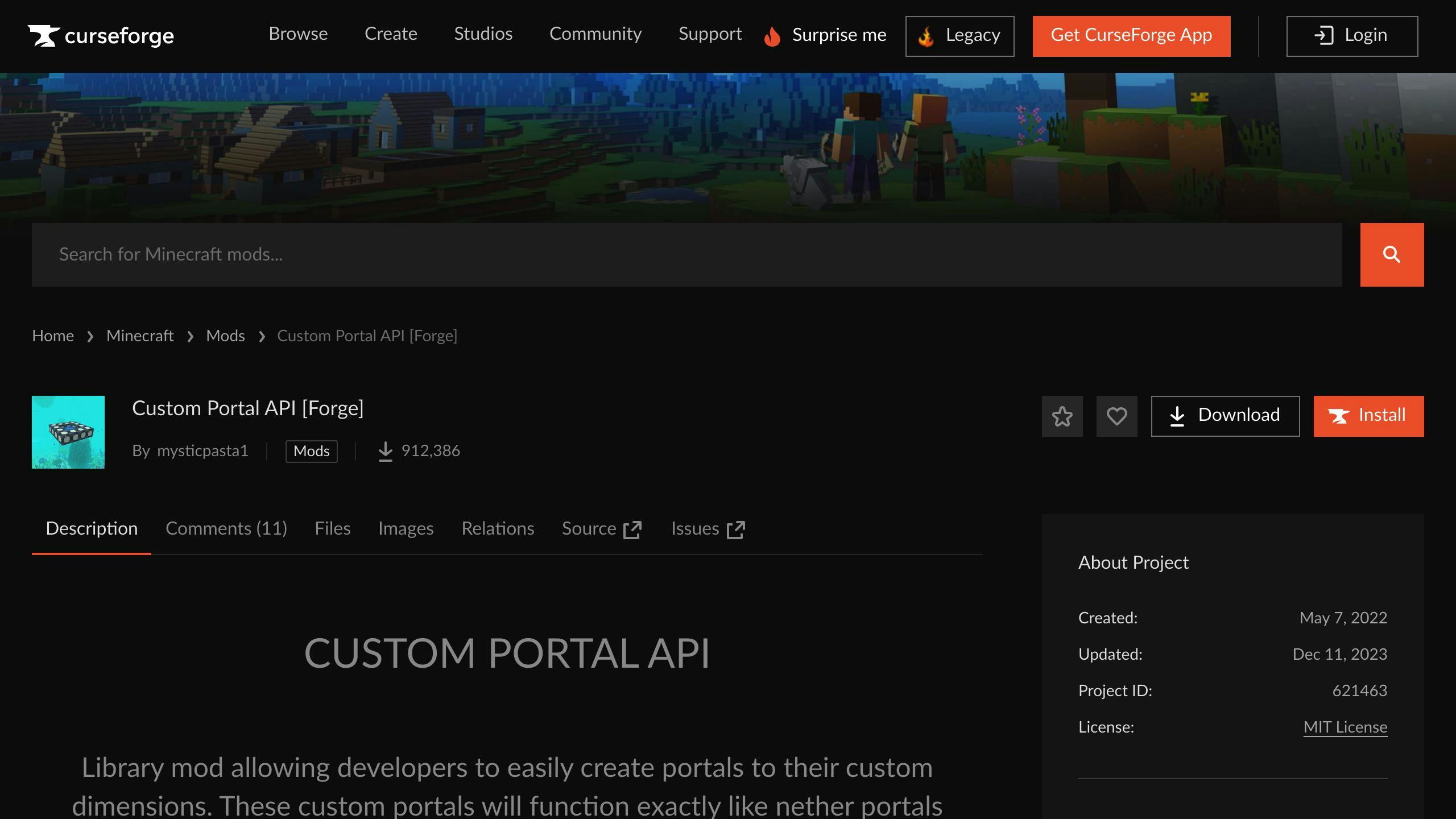Switch to the Files tab
The height and width of the screenshot is (819, 1456).
[332, 529]
